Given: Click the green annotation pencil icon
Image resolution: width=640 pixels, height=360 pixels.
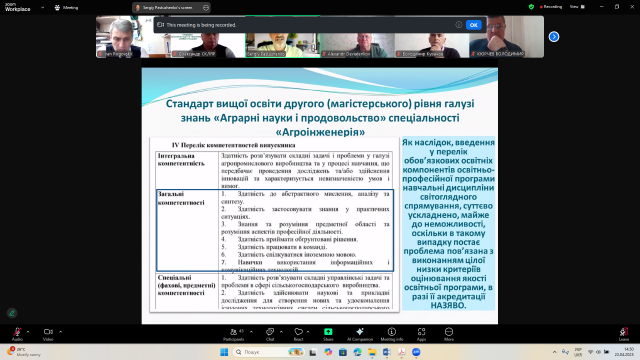Looking at the screenshot, I should point(12,313).
